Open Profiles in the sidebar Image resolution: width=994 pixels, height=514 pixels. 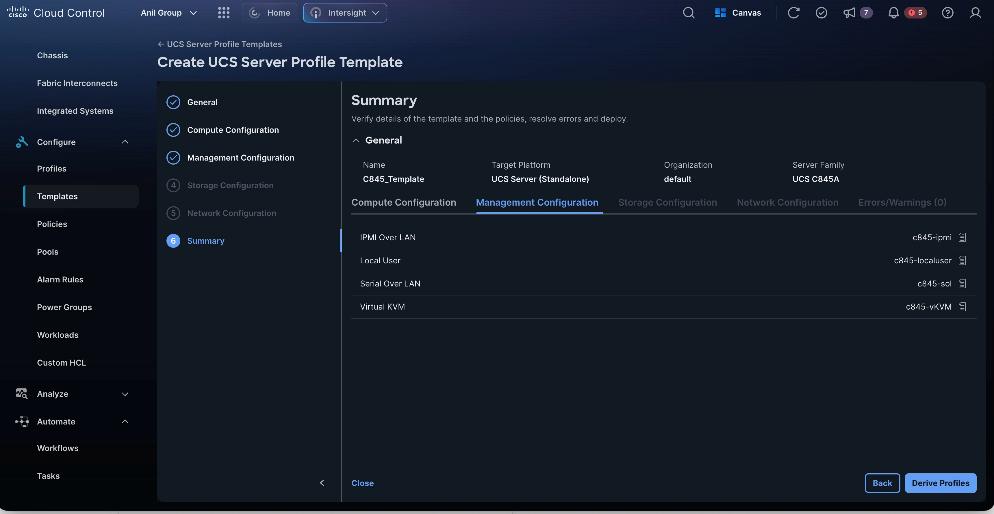pyautogui.click(x=51, y=169)
